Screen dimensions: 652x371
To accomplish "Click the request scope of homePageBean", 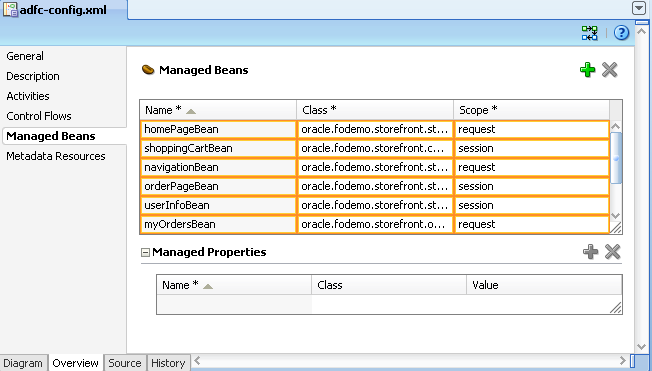I will point(532,129).
